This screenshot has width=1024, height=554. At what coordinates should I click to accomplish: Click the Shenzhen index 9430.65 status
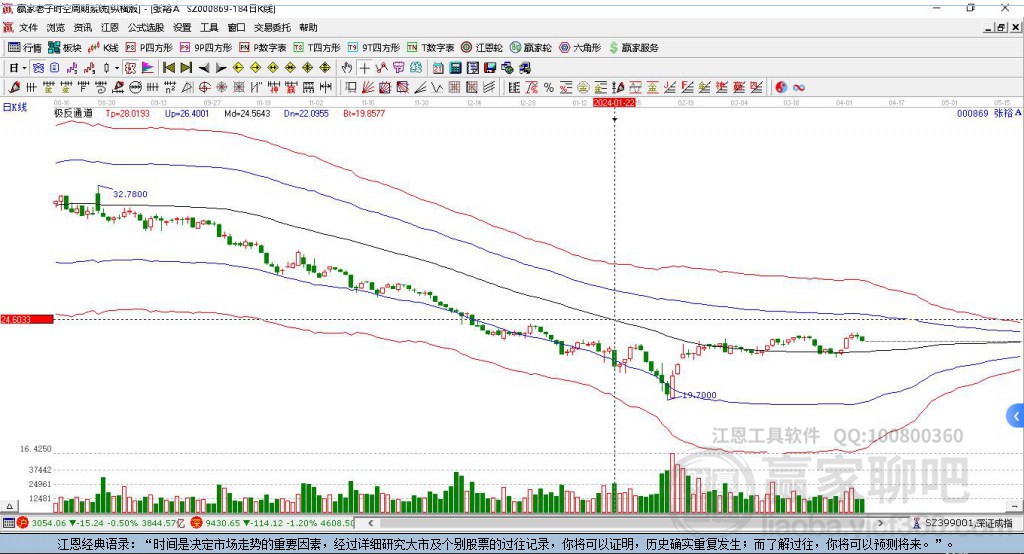coord(273,523)
